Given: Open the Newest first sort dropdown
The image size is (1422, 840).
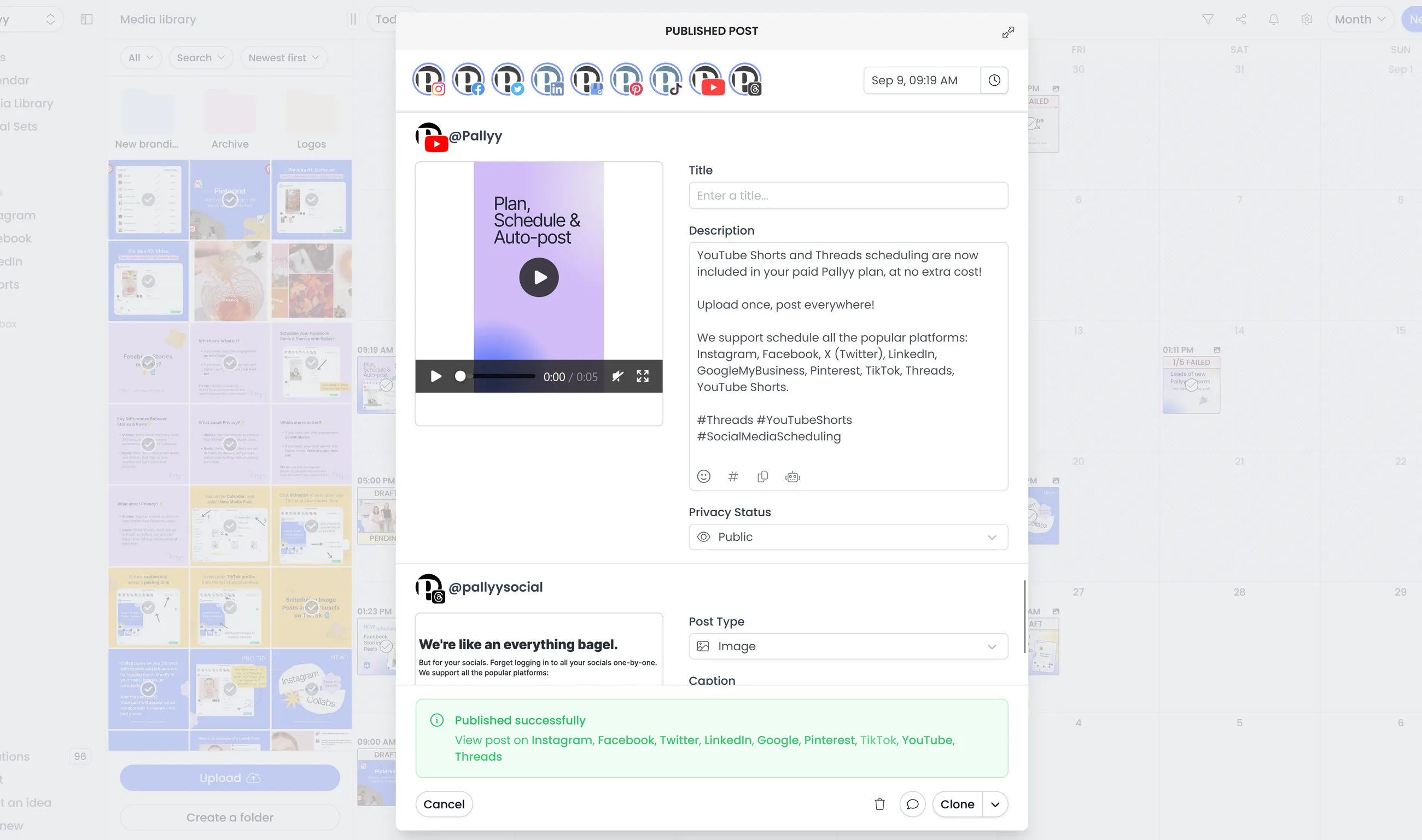Looking at the screenshot, I should click(x=284, y=58).
